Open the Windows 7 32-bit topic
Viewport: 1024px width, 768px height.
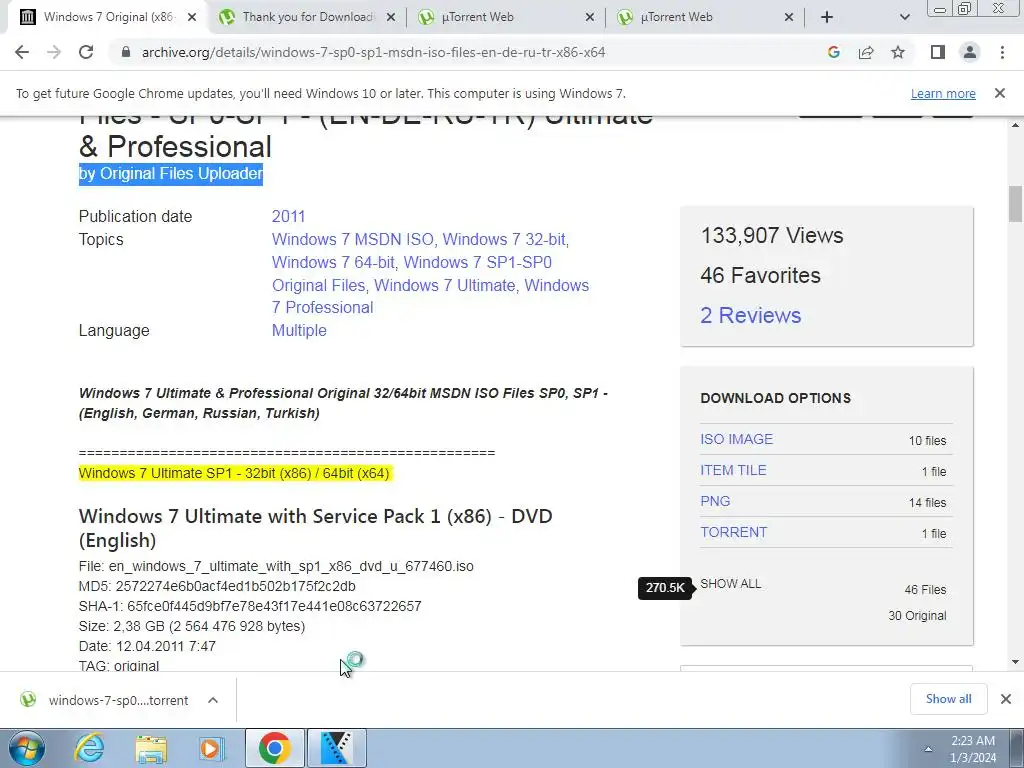pyautogui.click(x=504, y=240)
